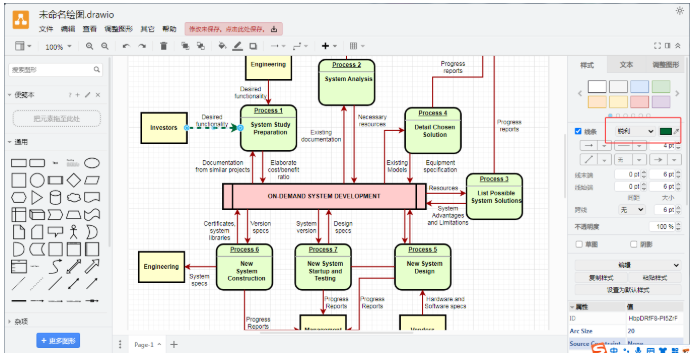Open the 文件 File menu
This screenshot has height=361, width=691.
(x=46, y=29)
